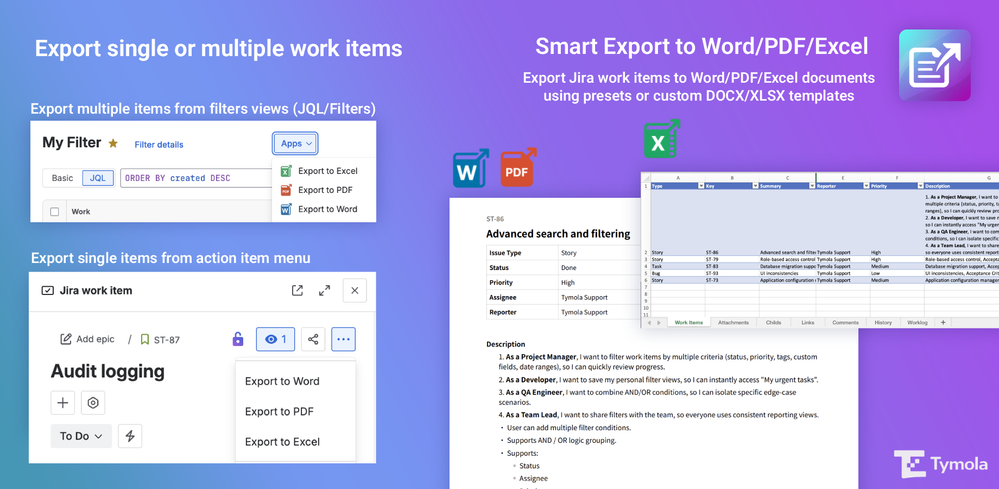Click the Audit logging title
Viewport: 999px width, 489px height.
coord(108,371)
